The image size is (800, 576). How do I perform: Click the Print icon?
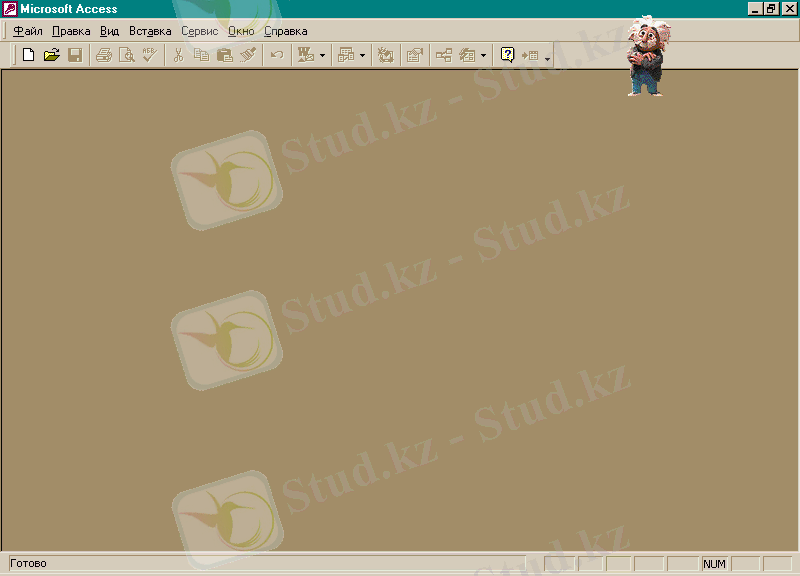click(104, 55)
